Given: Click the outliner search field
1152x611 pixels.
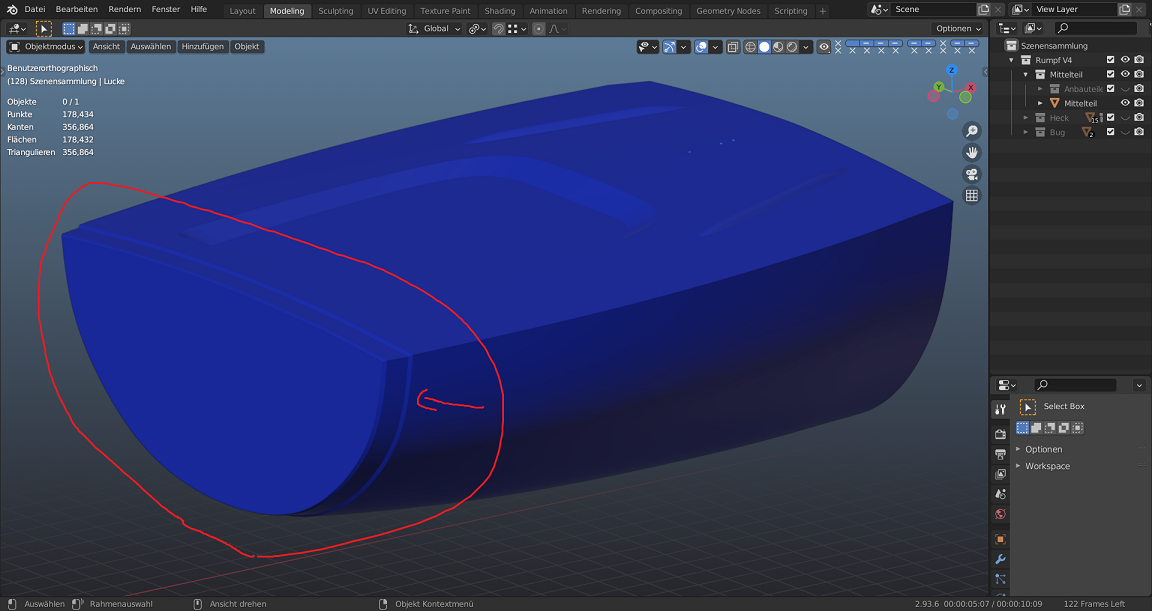Looking at the screenshot, I should tap(1095, 28).
